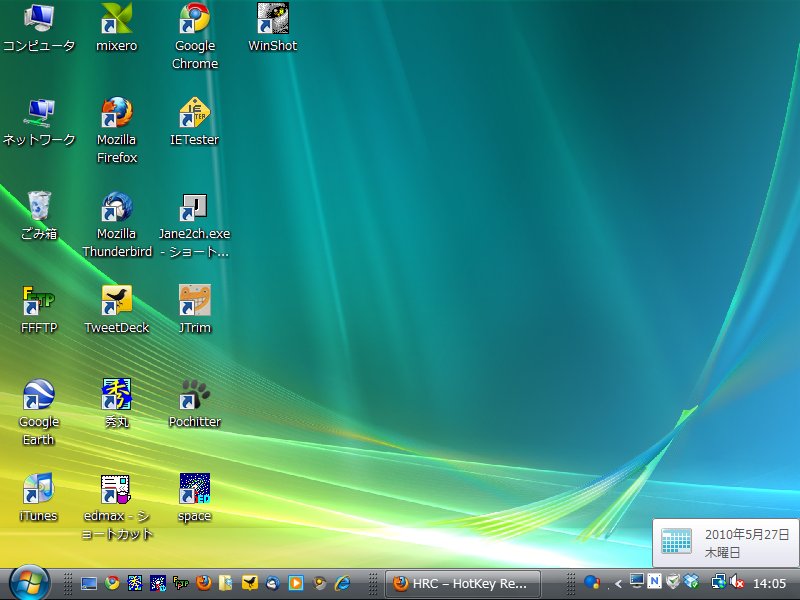
Task: Open the Dropbox tray icon
Action: tap(691, 581)
